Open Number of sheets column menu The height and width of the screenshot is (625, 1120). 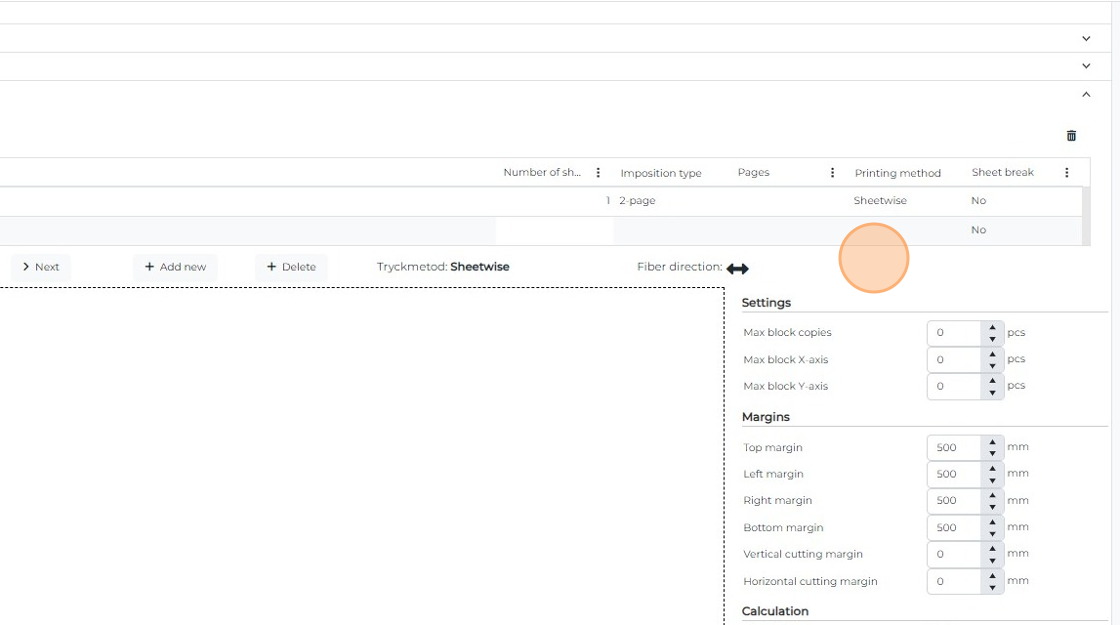(598, 173)
